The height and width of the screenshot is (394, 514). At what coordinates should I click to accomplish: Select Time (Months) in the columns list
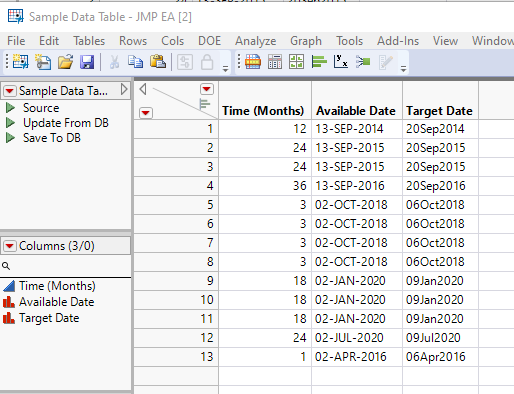click(x=57, y=286)
